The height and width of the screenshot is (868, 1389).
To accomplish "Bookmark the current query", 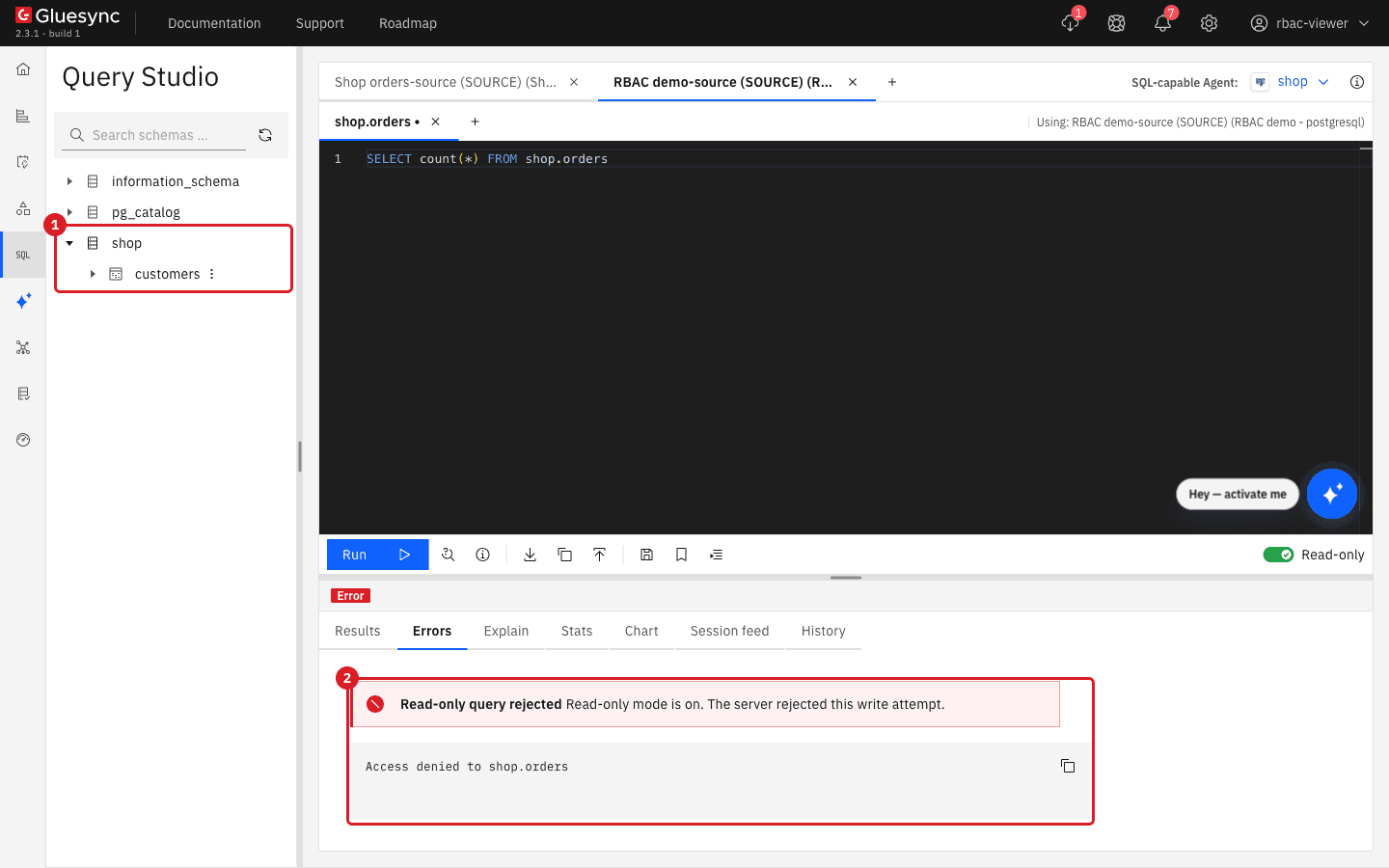I will click(681, 555).
